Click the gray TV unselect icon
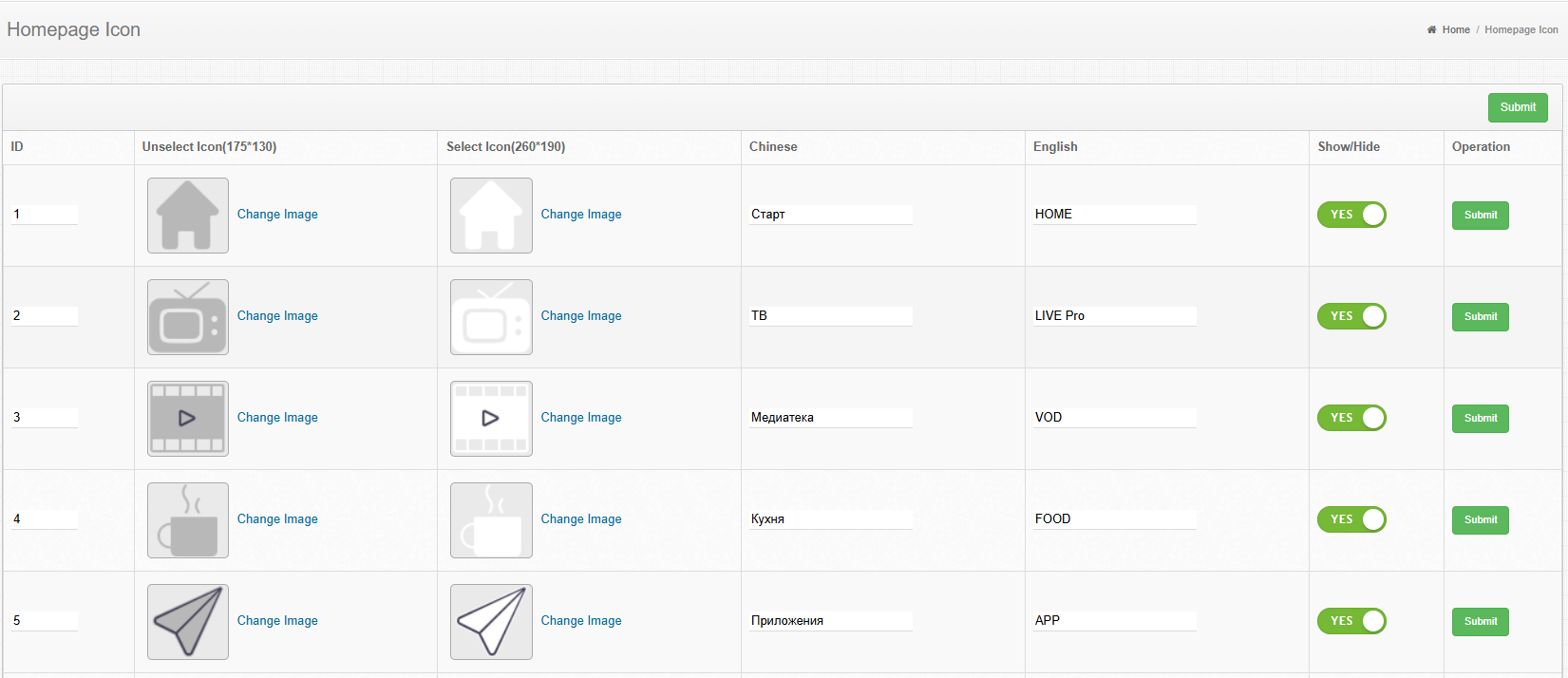Viewport: 1568px width, 678px height. [x=188, y=317]
